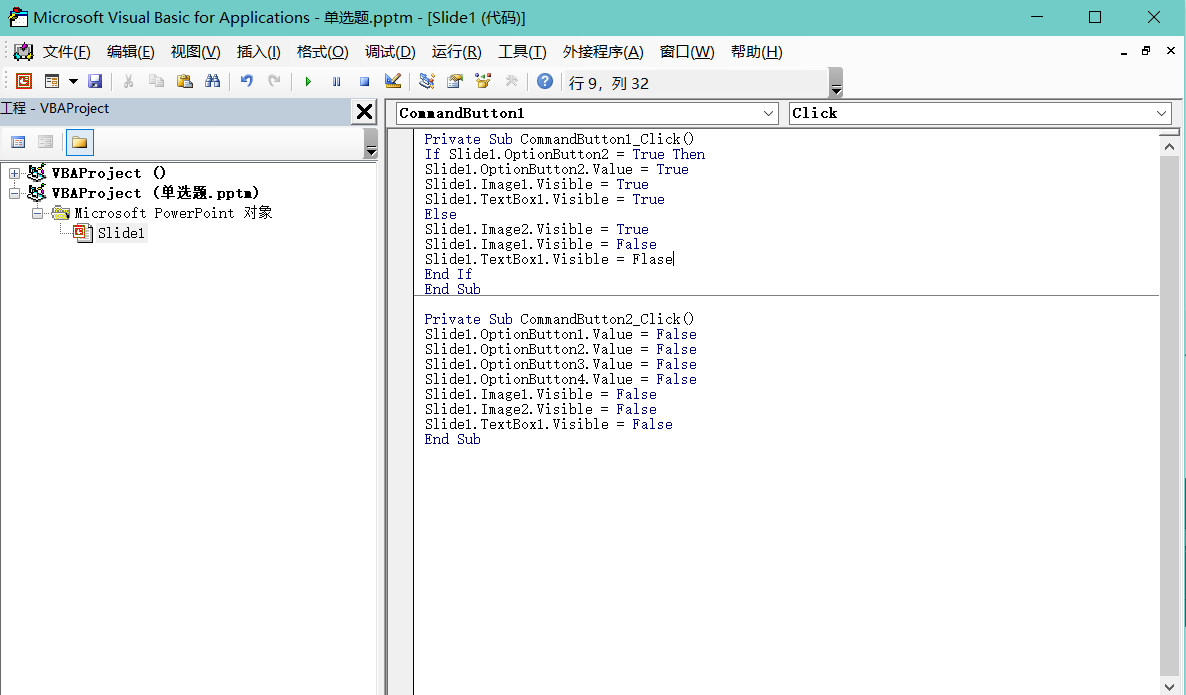The height and width of the screenshot is (695, 1186).
Task: Click 'End If' line in code
Action: tap(448, 275)
